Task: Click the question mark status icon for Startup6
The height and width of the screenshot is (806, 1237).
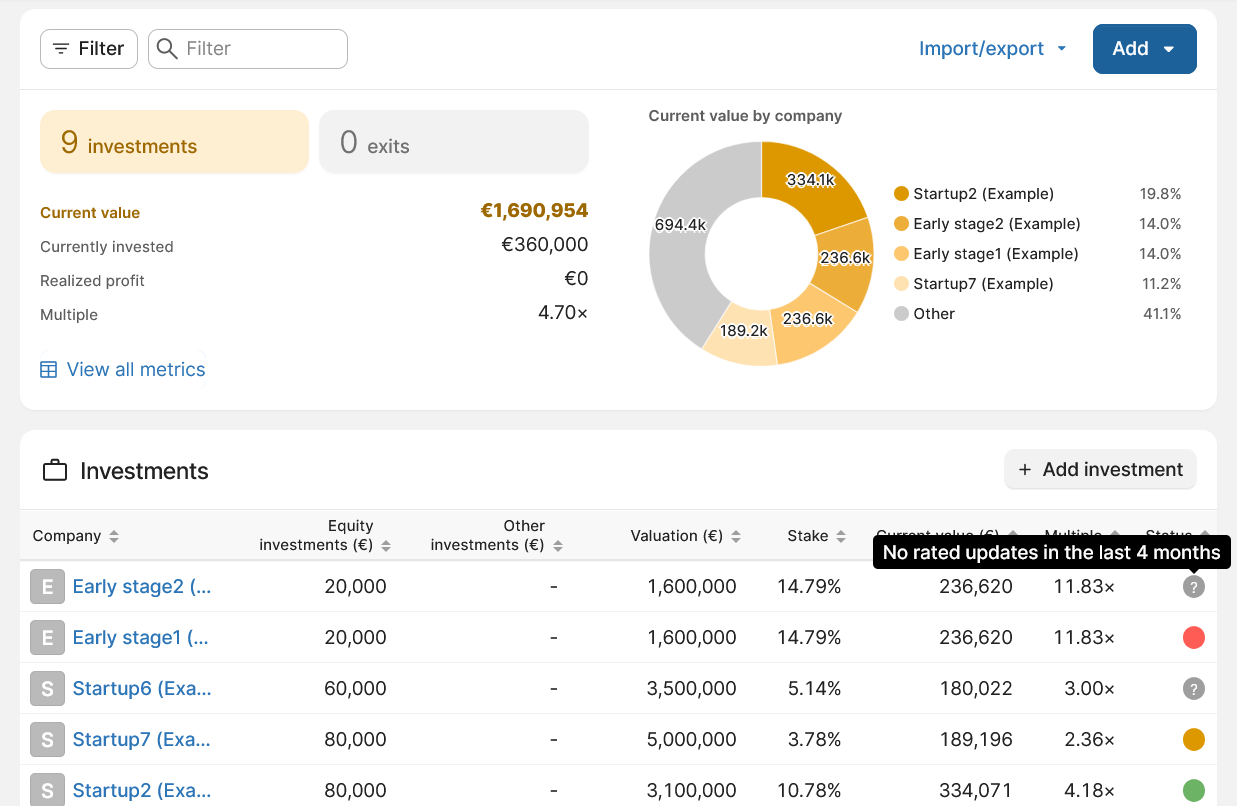Action: coord(1193,689)
